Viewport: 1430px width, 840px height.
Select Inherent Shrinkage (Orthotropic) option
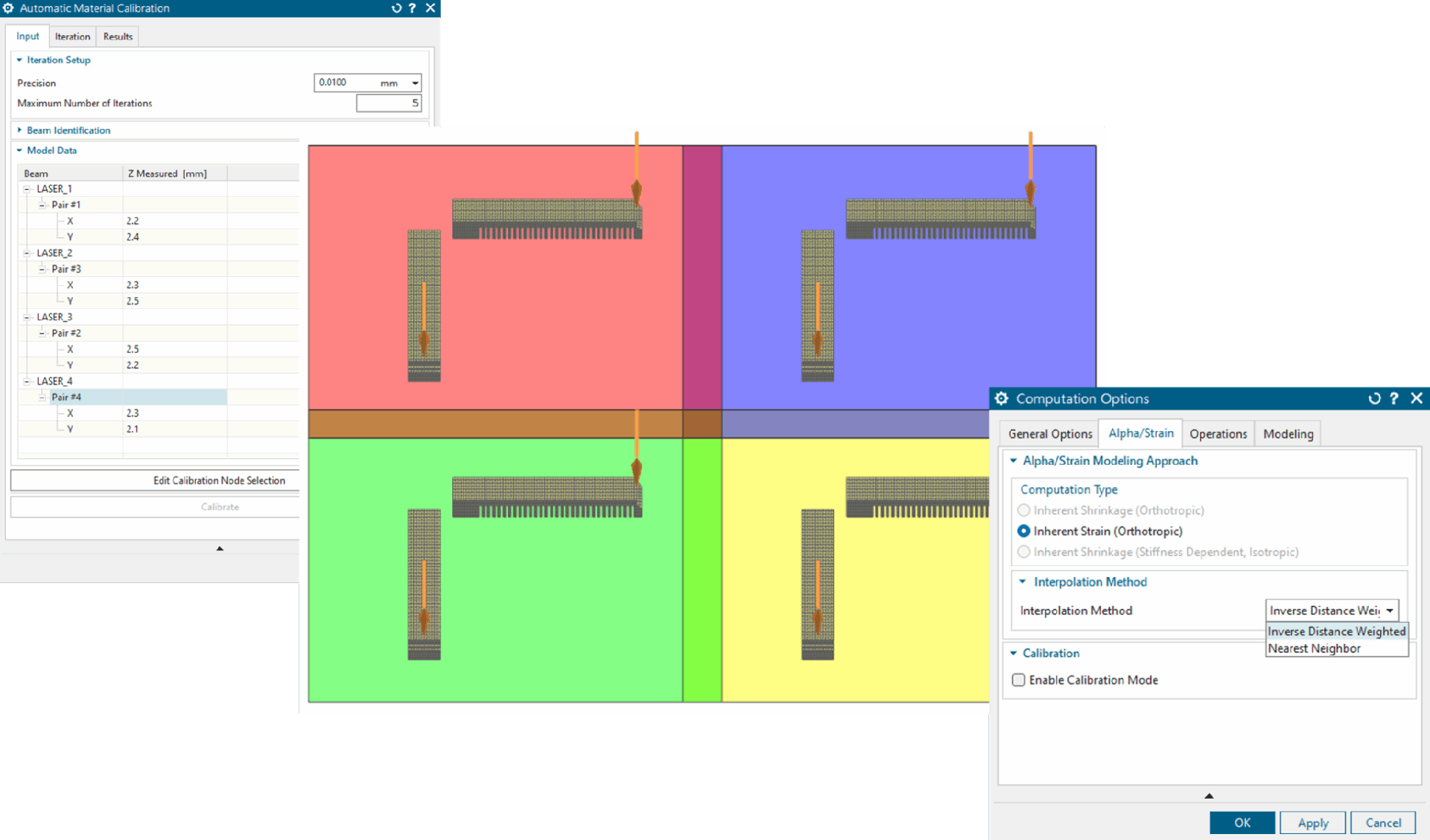[x=1024, y=510]
